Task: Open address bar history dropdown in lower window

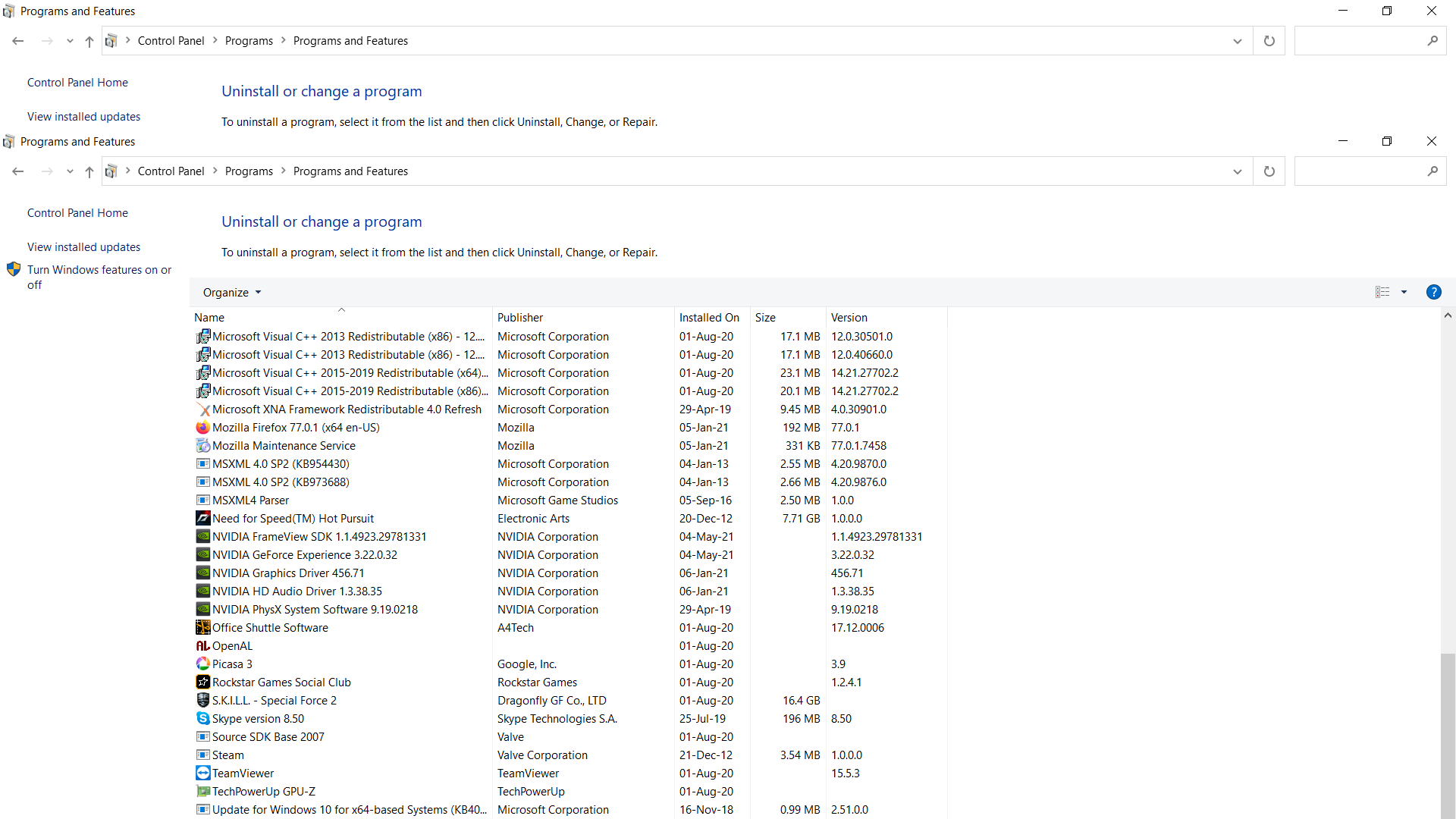Action: [1237, 171]
